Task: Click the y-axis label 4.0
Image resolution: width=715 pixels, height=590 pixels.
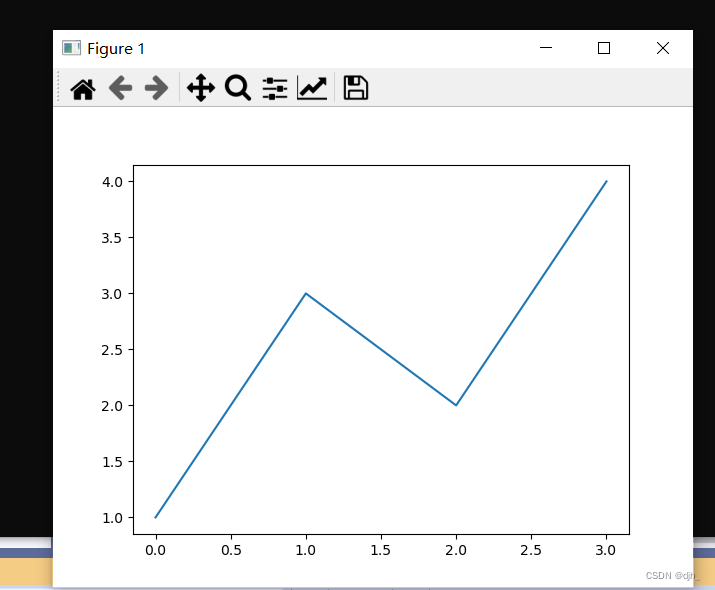Action: 112,182
